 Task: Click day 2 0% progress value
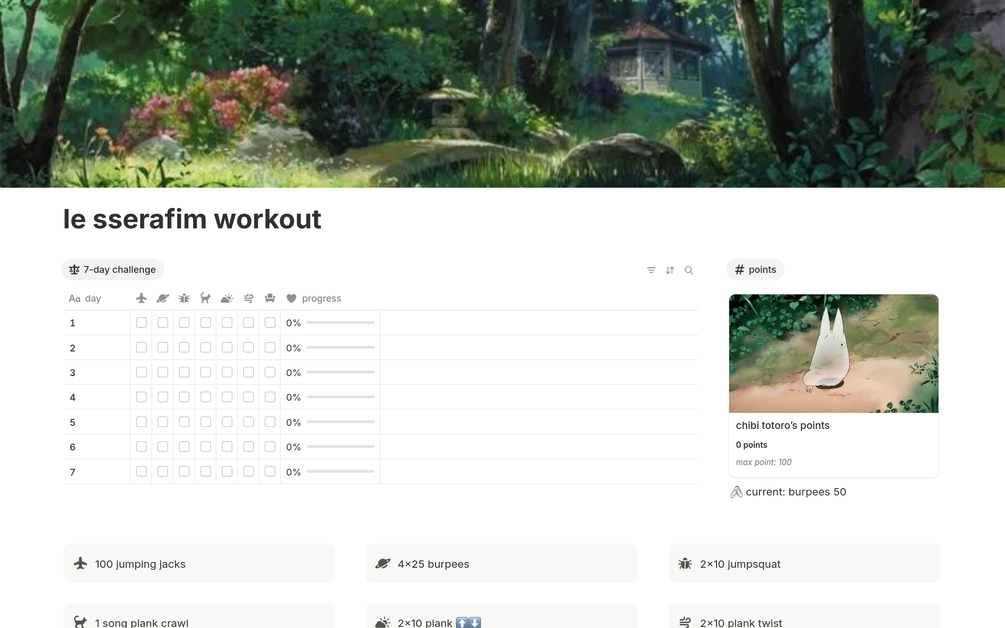pos(294,348)
